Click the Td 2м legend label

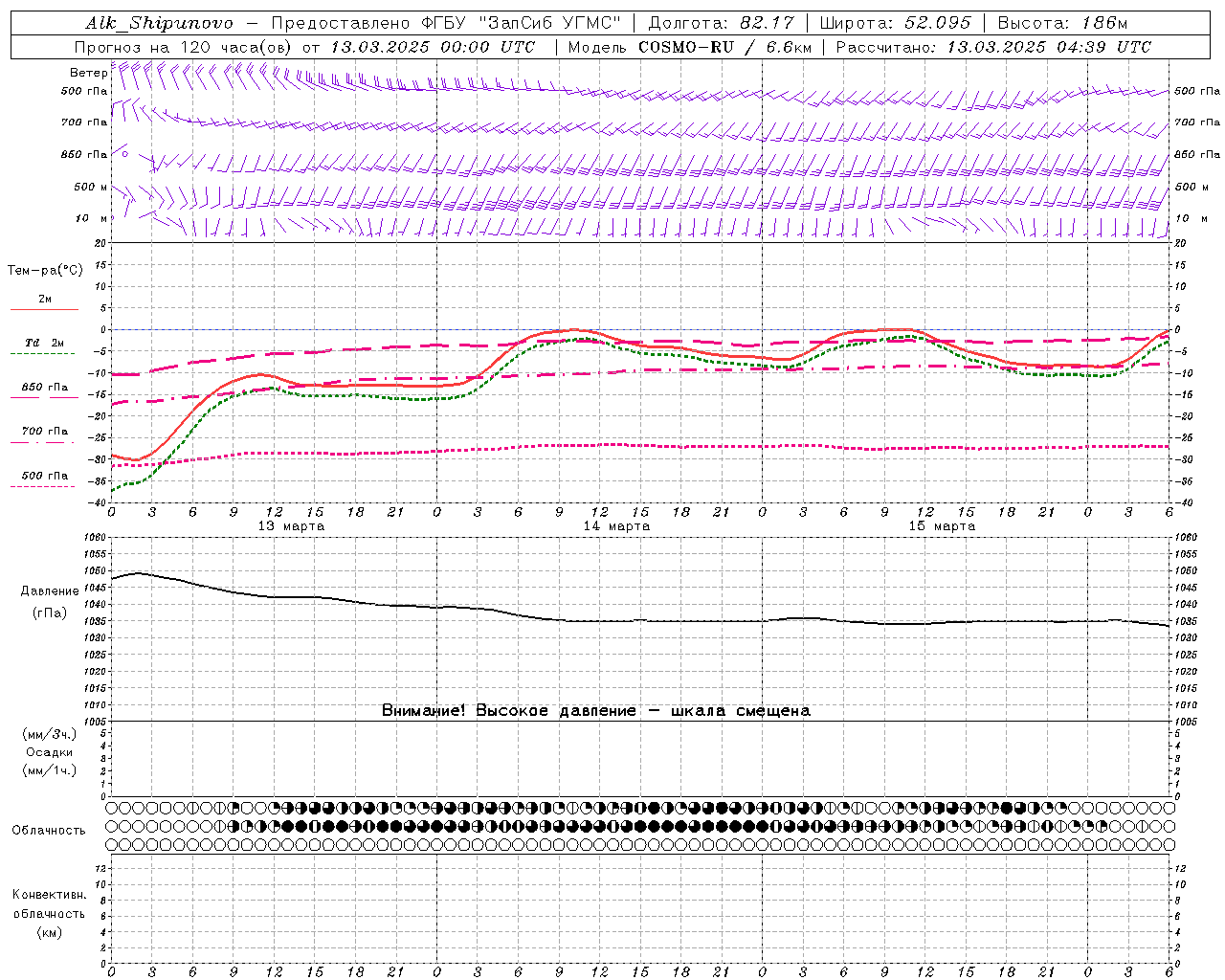pyautogui.click(x=45, y=343)
